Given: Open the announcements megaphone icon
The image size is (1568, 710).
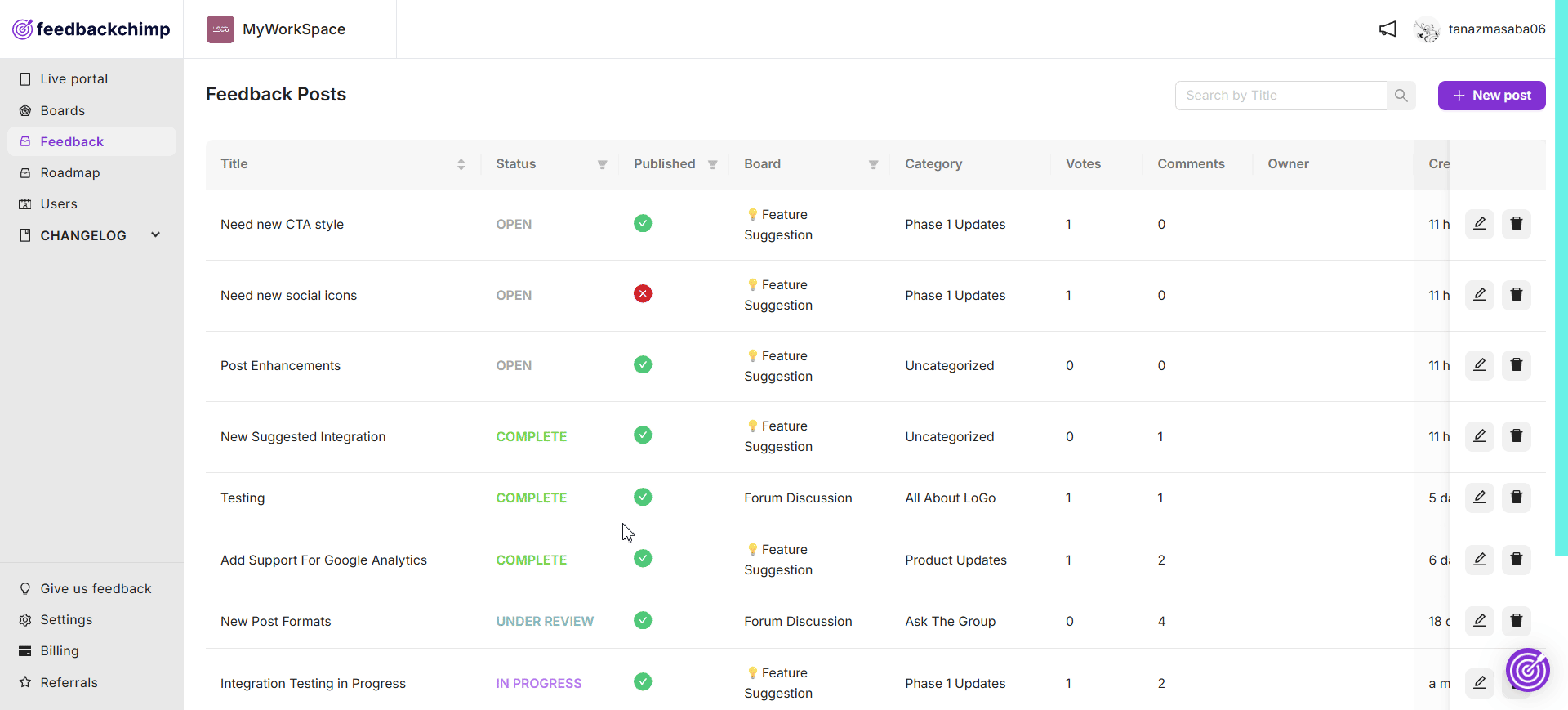Looking at the screenshot, I should click(x=1388, y=29).
